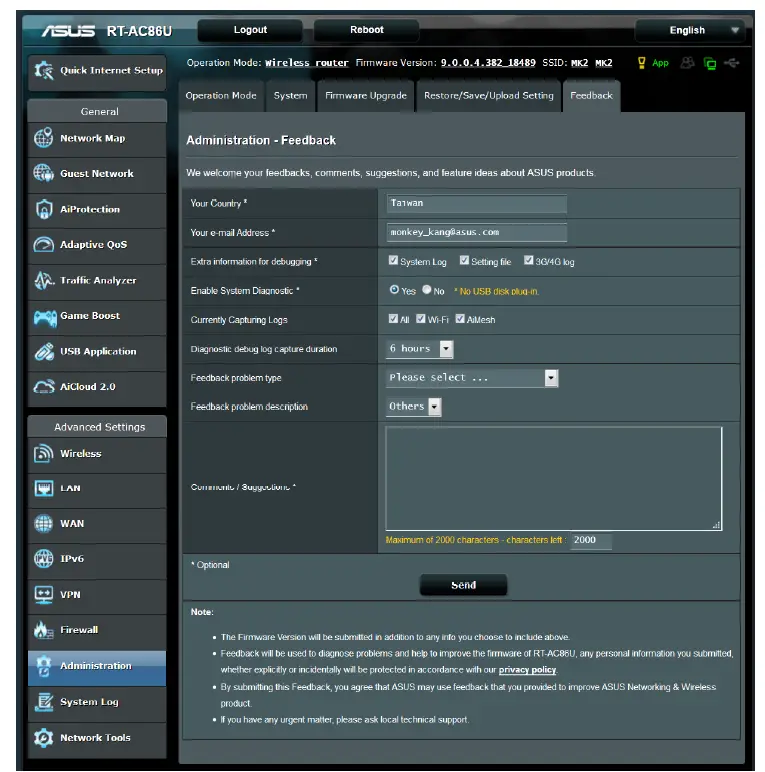The width and height of the screenshot is (765, 772).
Task: Open Guest Network icon in sidebar
Action: pos(43,173)
